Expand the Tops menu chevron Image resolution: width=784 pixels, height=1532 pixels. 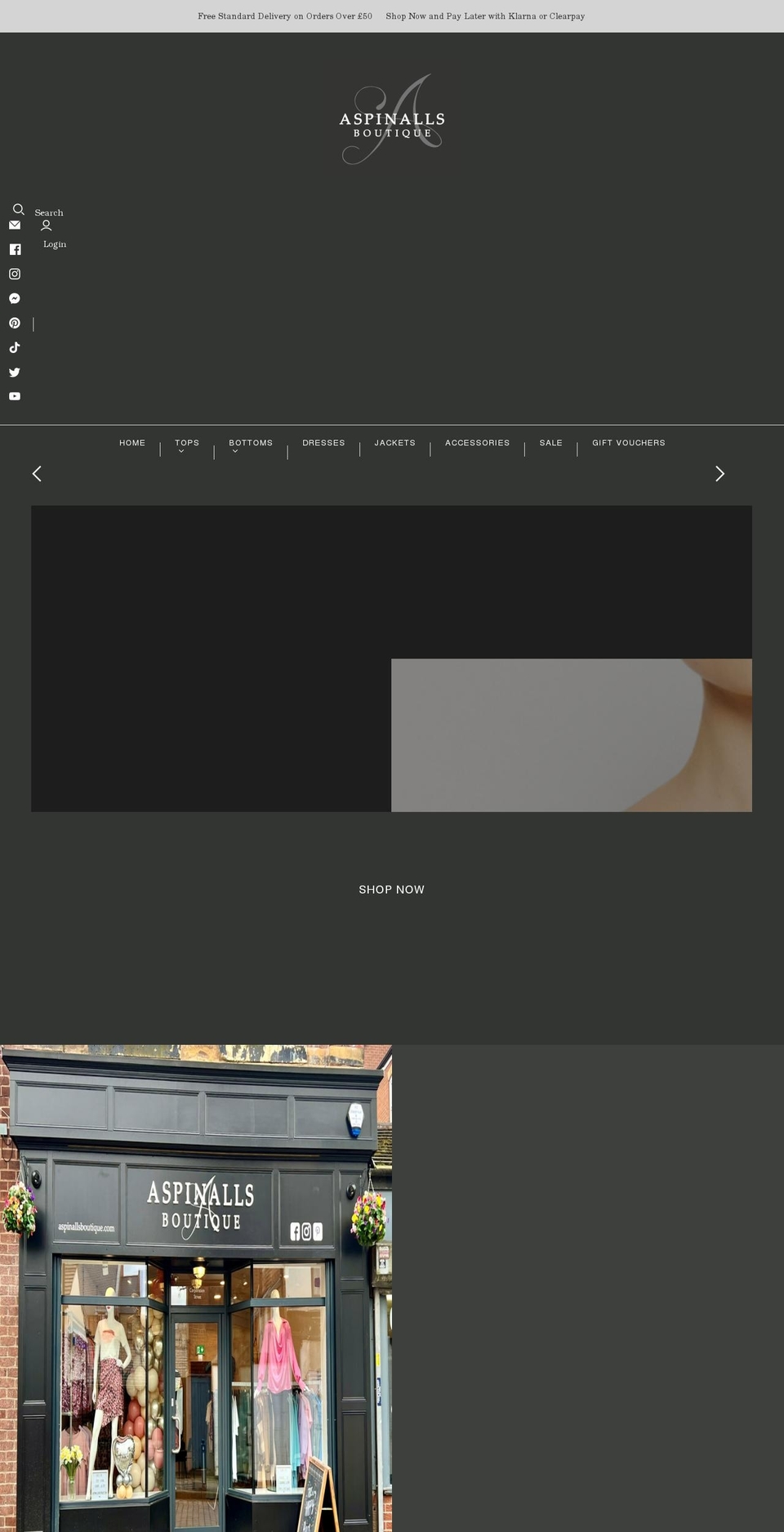click(x=181, y=451)
